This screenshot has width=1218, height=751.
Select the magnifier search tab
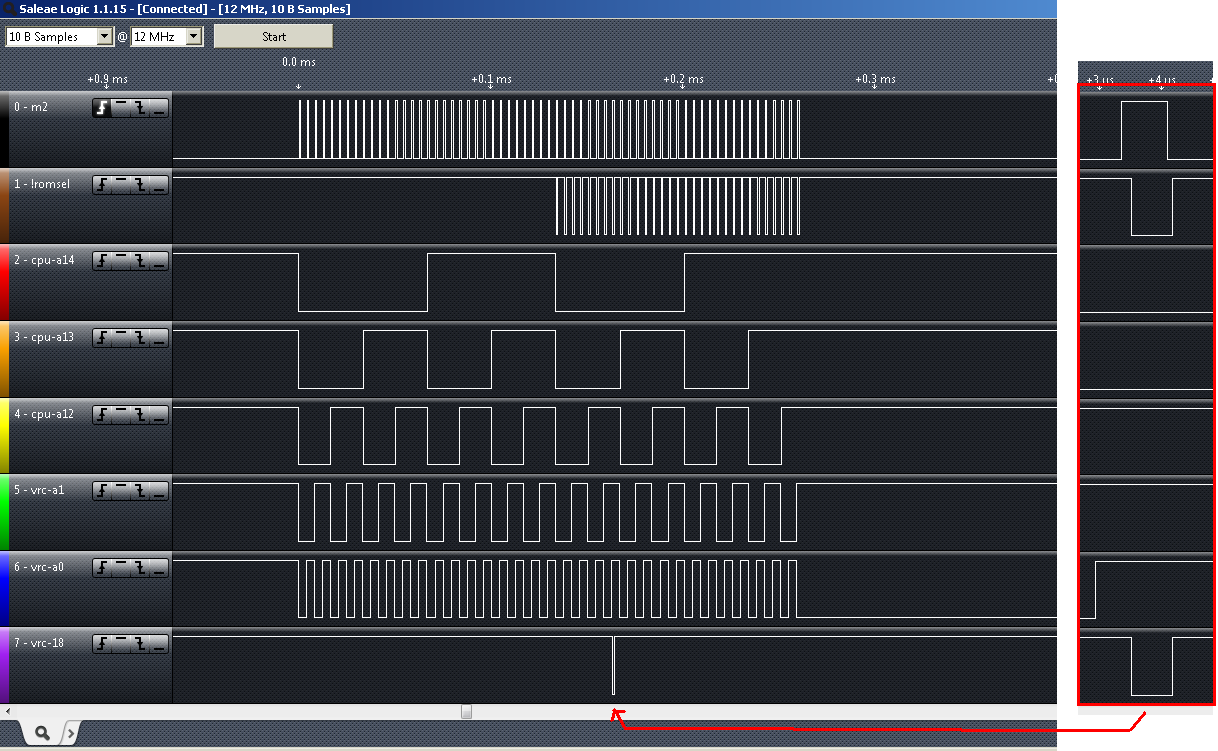tap(42, 733)
